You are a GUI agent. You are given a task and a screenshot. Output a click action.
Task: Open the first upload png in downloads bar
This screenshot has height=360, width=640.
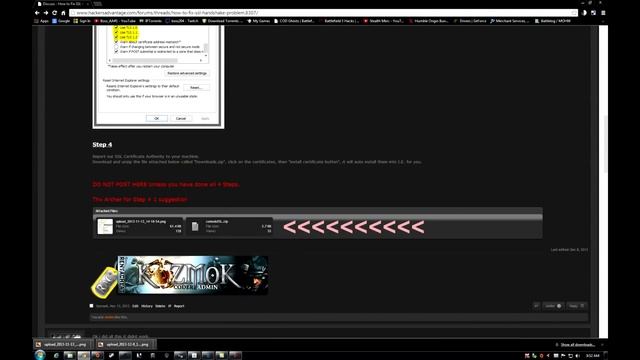click(x=62, y=344)
